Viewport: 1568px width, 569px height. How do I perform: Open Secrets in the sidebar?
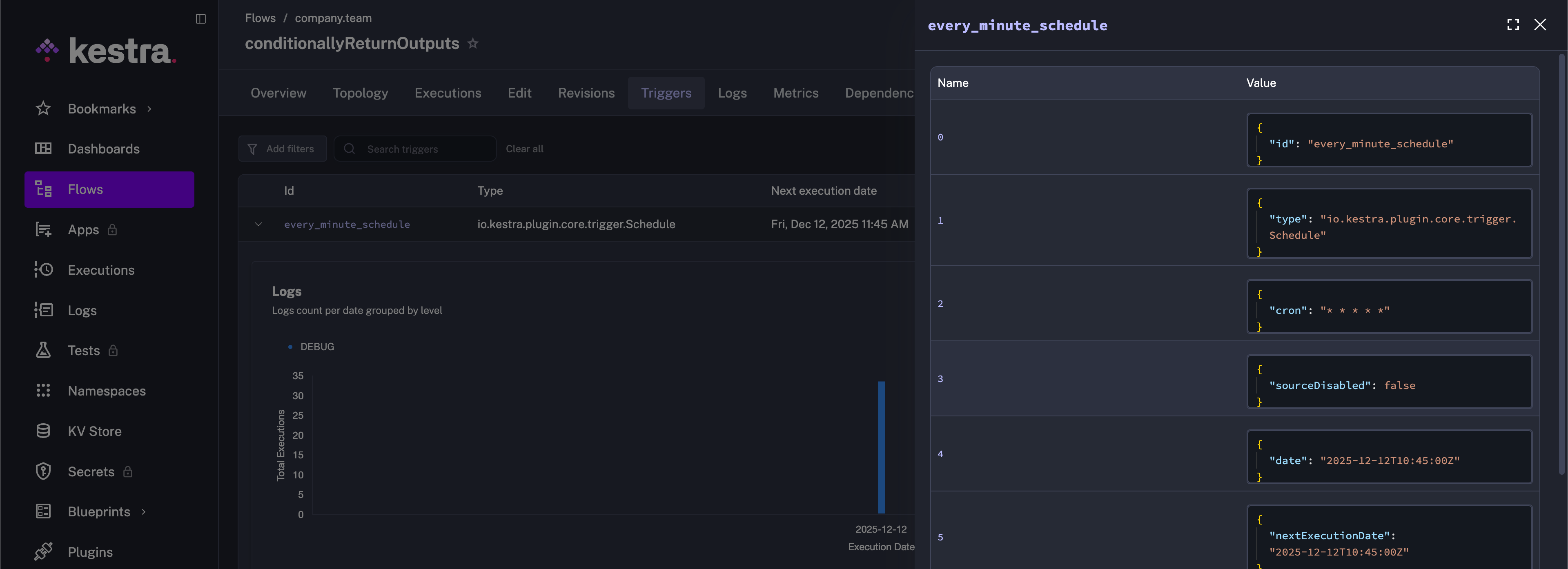point(91,471)
